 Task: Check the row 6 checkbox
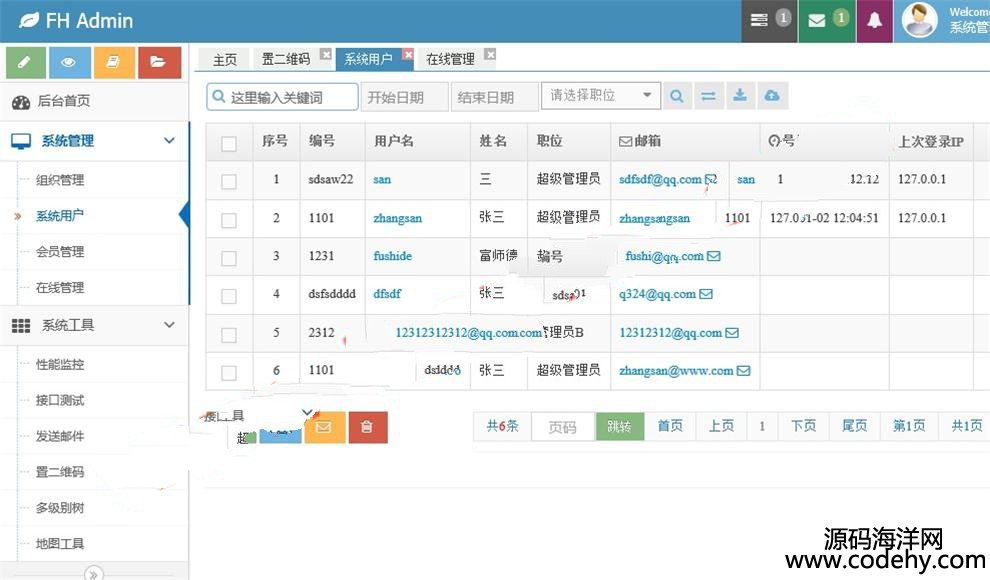(x=229, y=373)
